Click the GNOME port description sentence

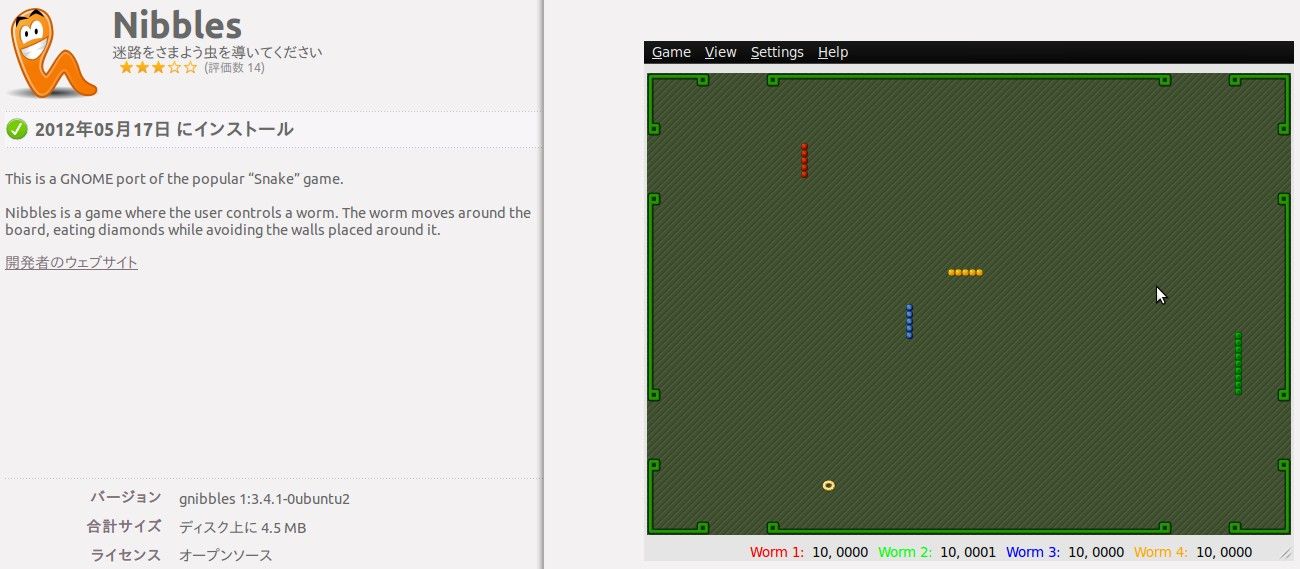[174, 179]
